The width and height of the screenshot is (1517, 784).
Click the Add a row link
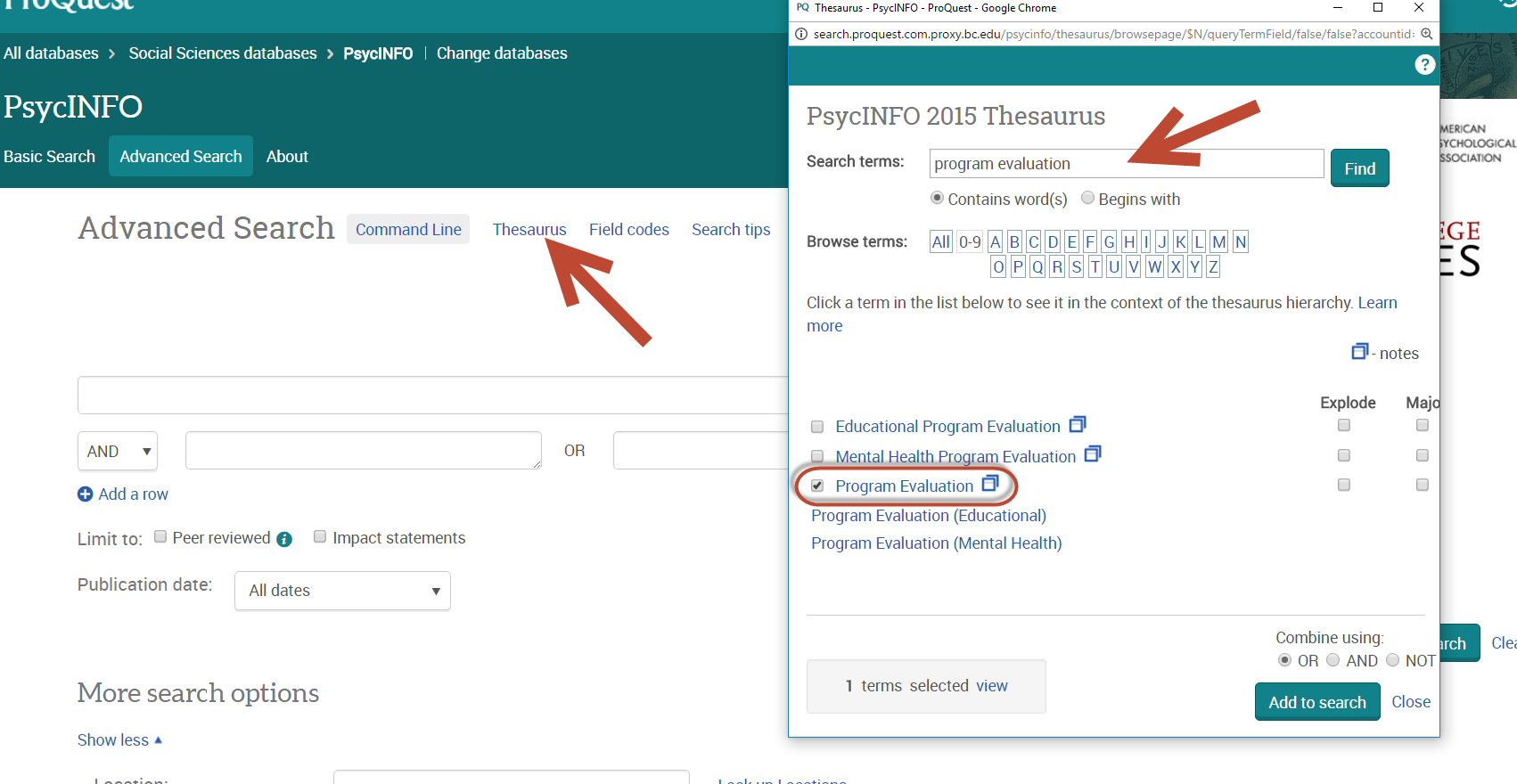pos(133,494)
